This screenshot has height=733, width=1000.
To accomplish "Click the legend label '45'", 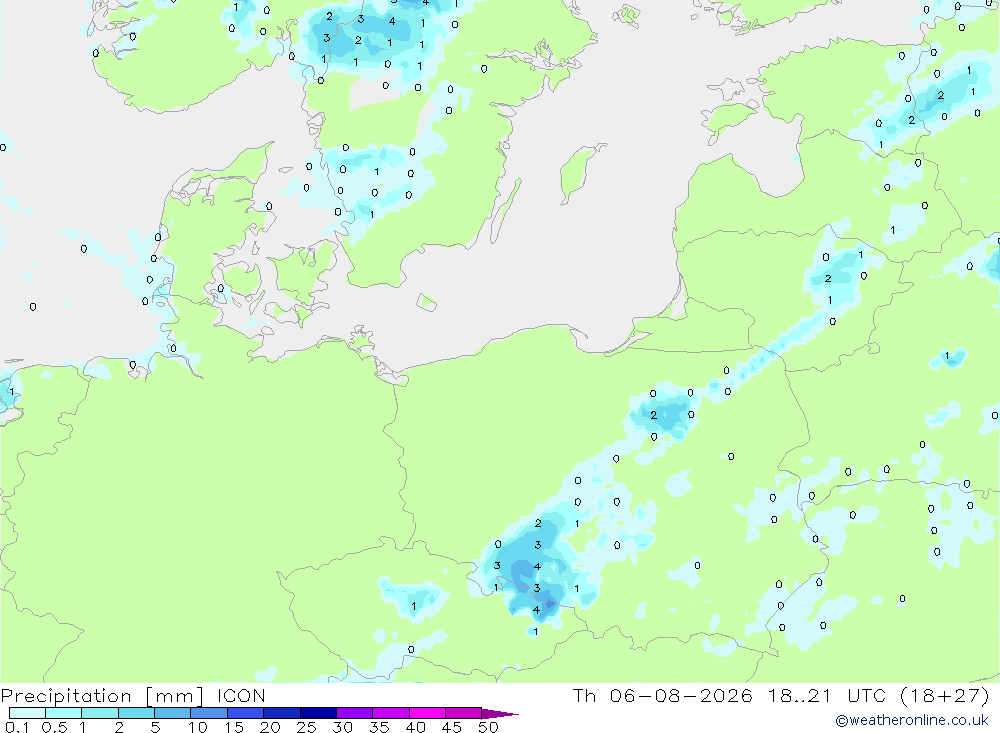I will click(452, 727).
